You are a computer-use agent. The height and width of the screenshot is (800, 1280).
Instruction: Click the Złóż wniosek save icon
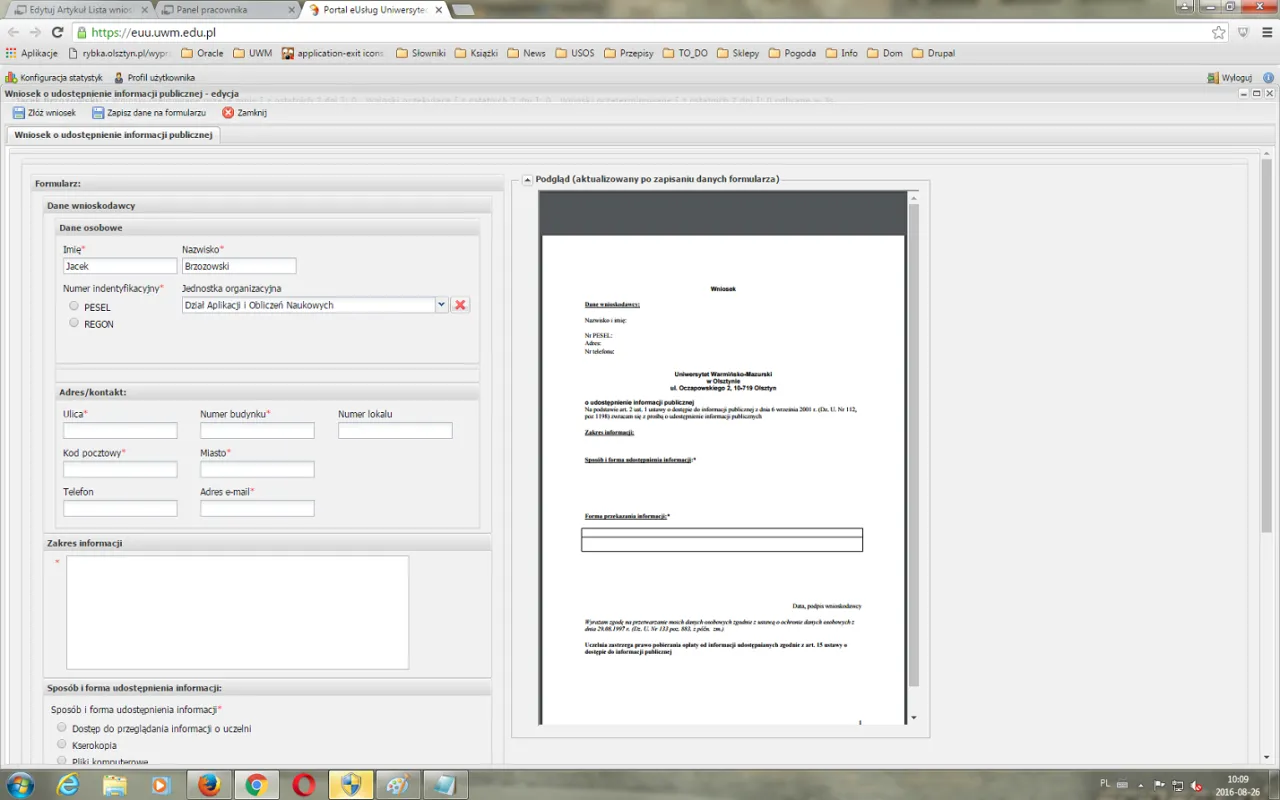click(x=19, y=113)
